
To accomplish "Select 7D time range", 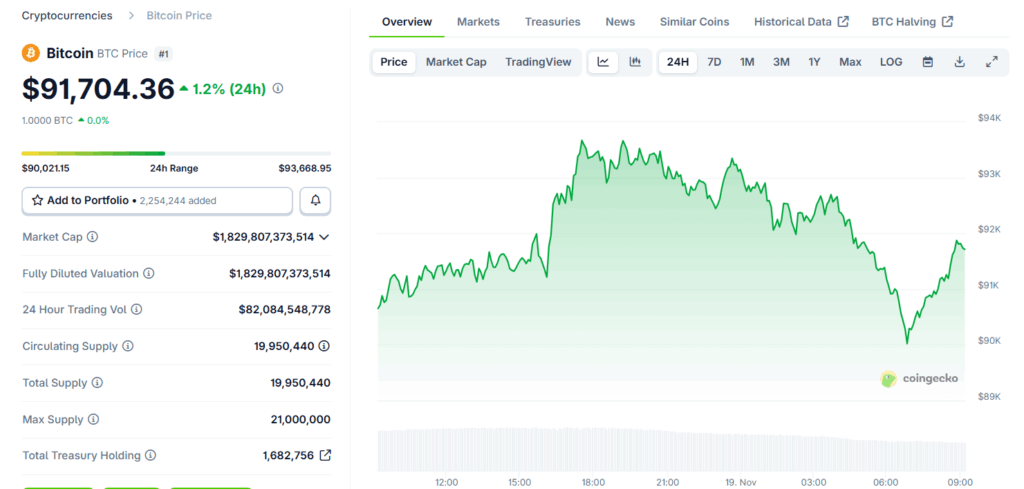I will point(714,62).
